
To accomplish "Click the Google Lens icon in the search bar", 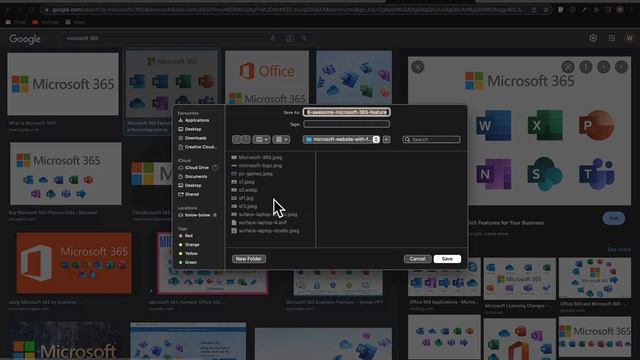I will point(289,38).
